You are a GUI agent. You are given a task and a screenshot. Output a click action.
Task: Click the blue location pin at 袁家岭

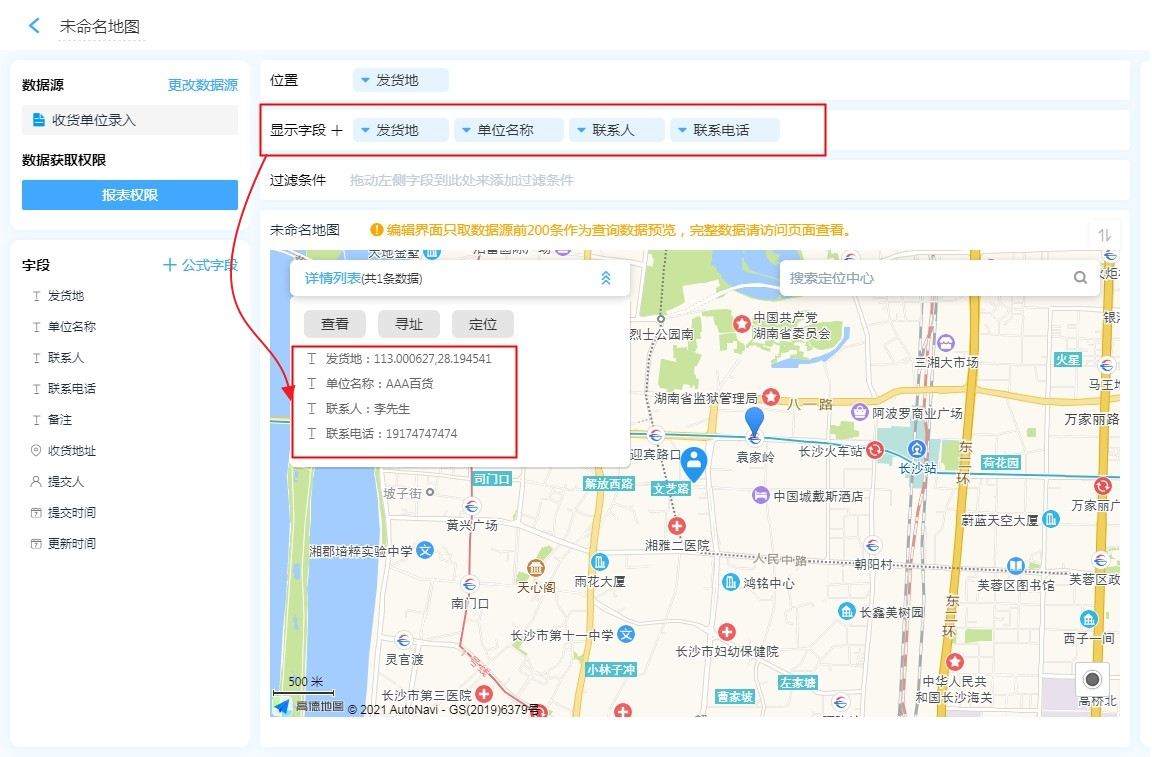pyautogui.click(x=755, y=423)
